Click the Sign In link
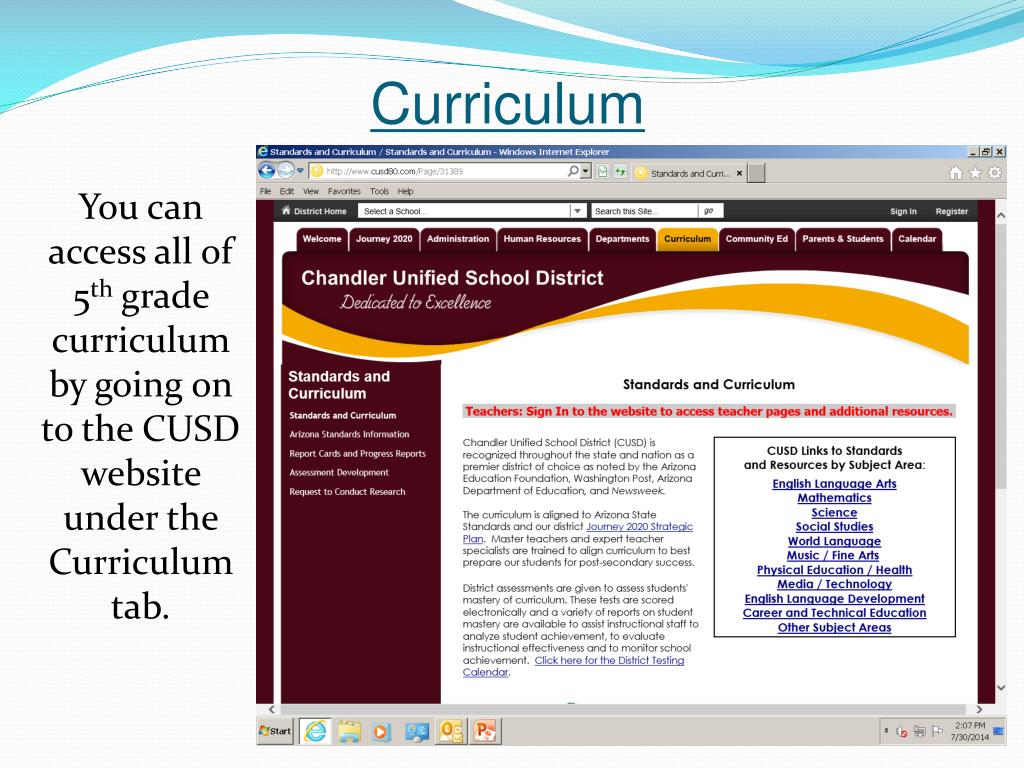Screen dimensions: 1024x768 point(903,212)
